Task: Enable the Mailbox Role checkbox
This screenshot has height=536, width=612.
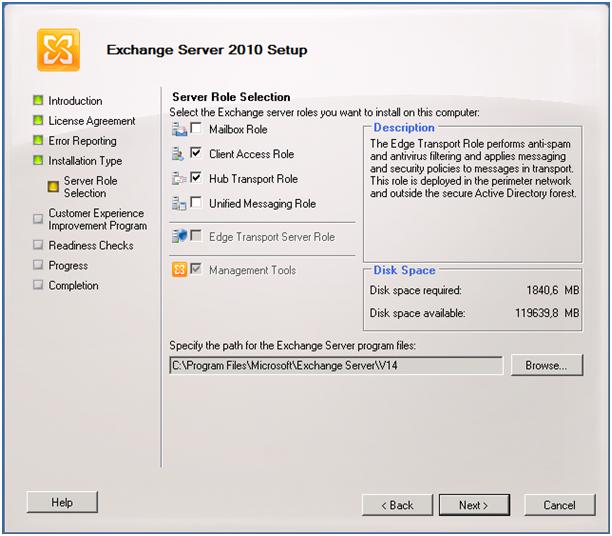Action: 196,128
